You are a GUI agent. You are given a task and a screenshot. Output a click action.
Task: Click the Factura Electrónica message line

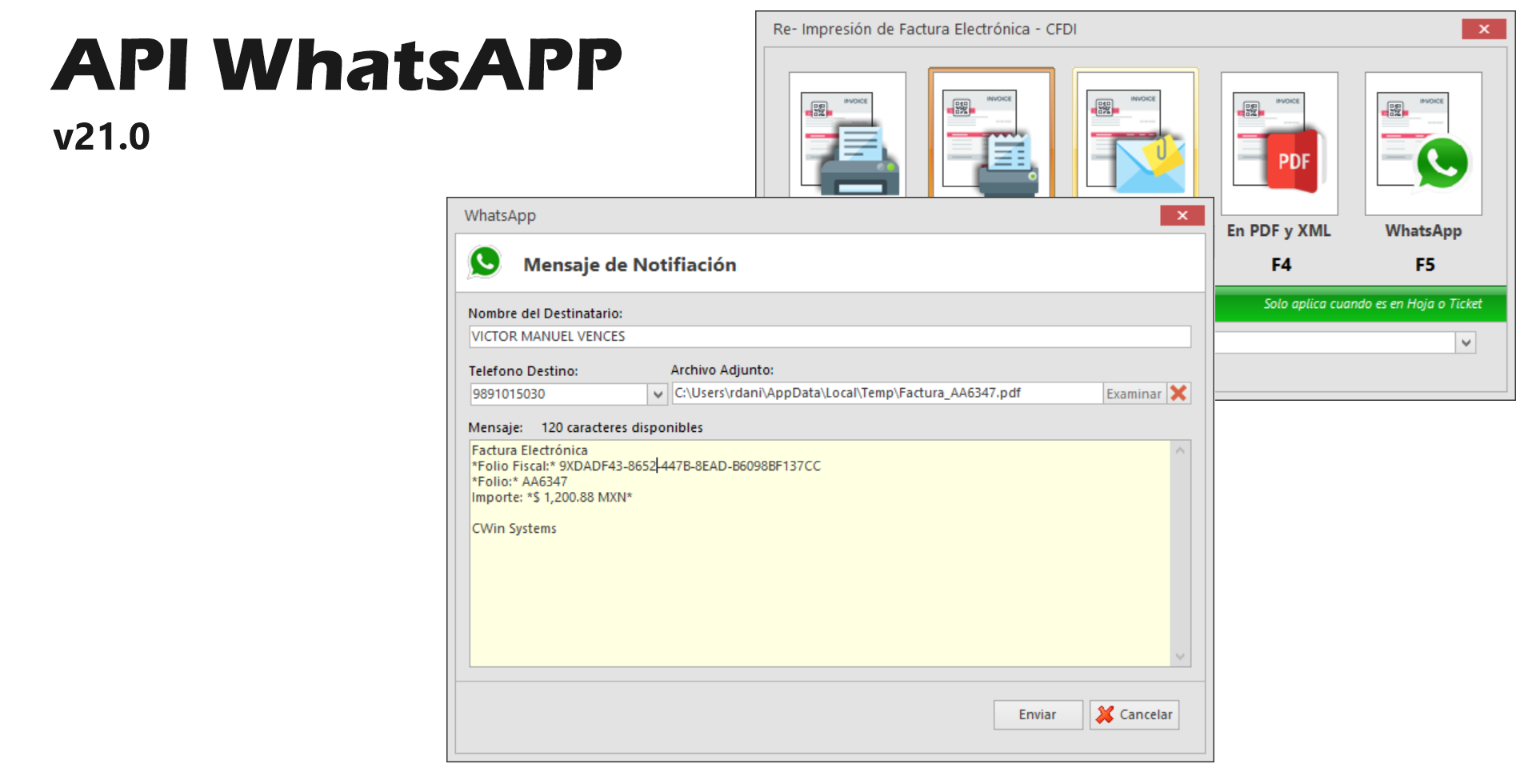[x=529, y=450]
